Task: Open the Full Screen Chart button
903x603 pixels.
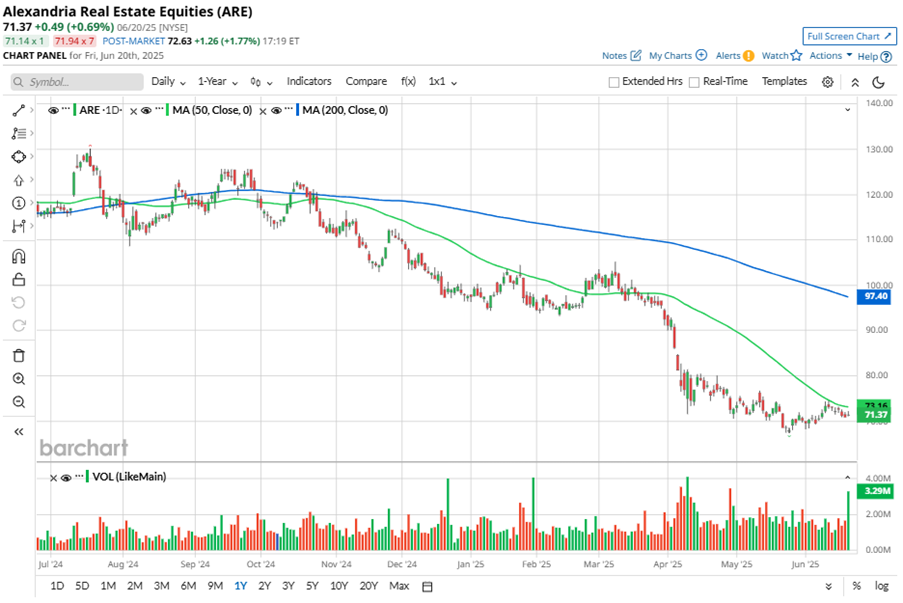Action: (849, 36)
